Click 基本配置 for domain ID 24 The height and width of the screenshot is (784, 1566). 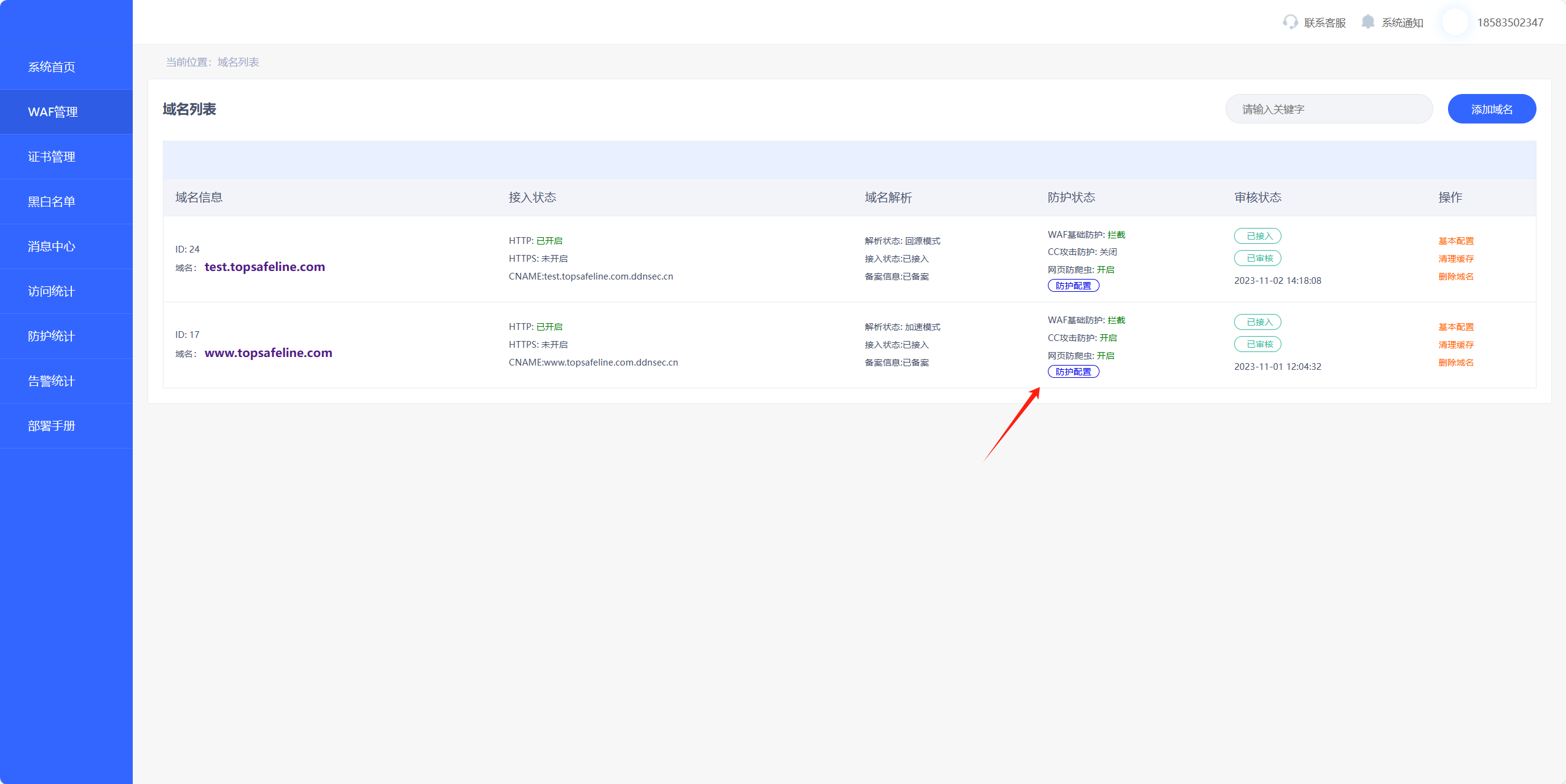1456,241
